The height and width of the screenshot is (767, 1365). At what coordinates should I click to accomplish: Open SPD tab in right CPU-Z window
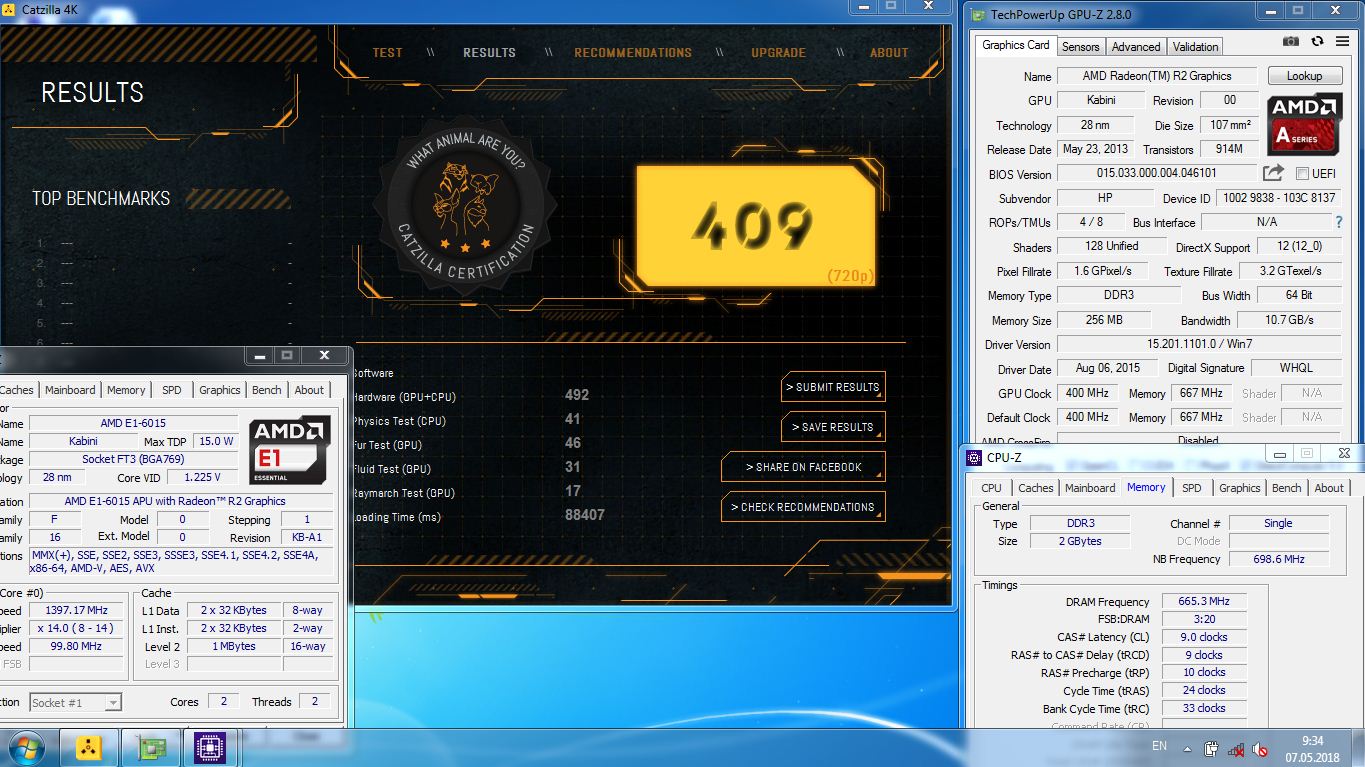click(1191, 488)
